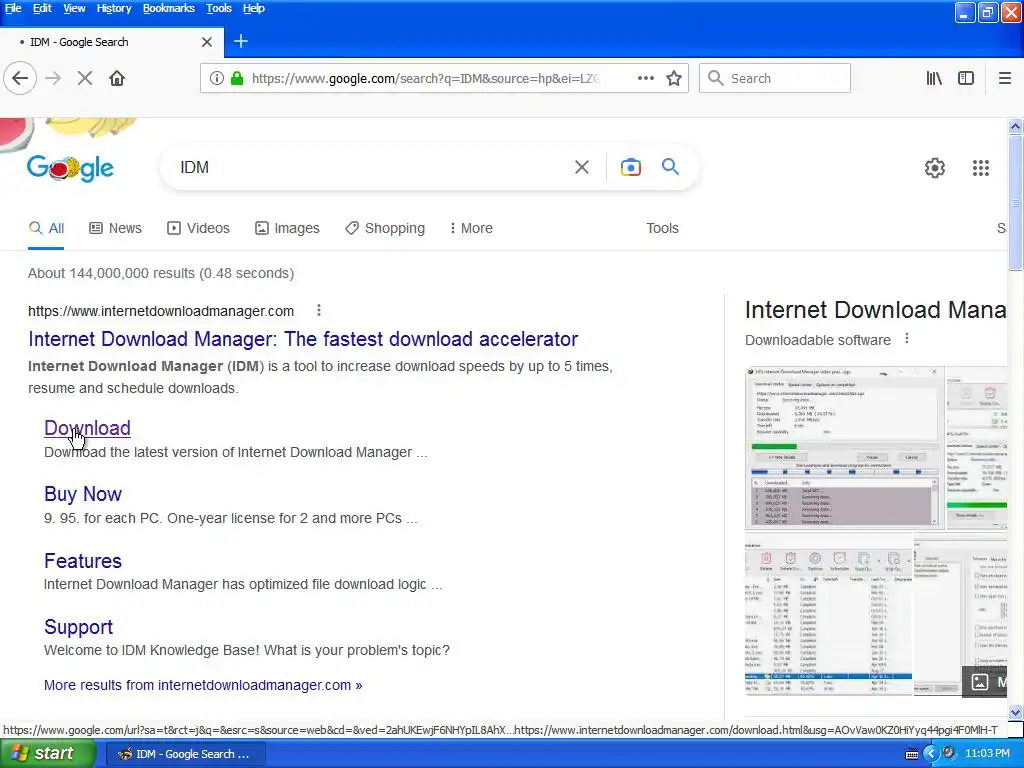Open the Bookmarks menu

tap(168, 8)
